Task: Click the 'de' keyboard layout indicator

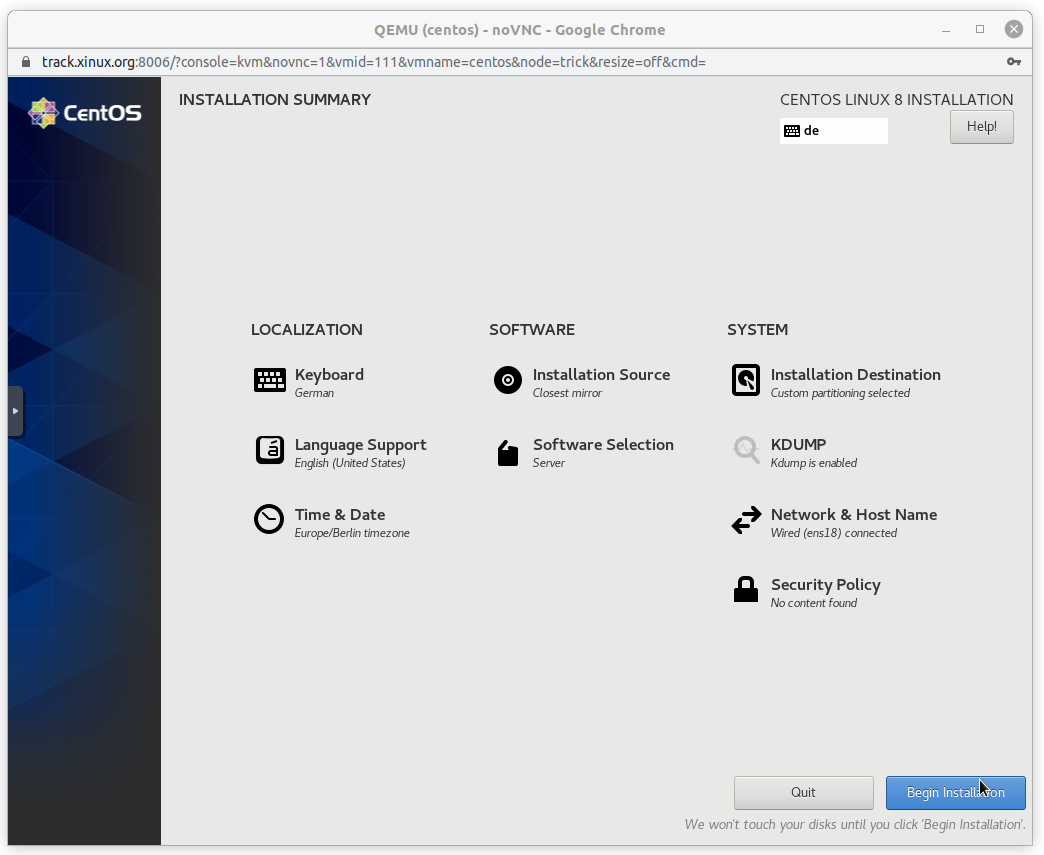Action: [833, 131]
